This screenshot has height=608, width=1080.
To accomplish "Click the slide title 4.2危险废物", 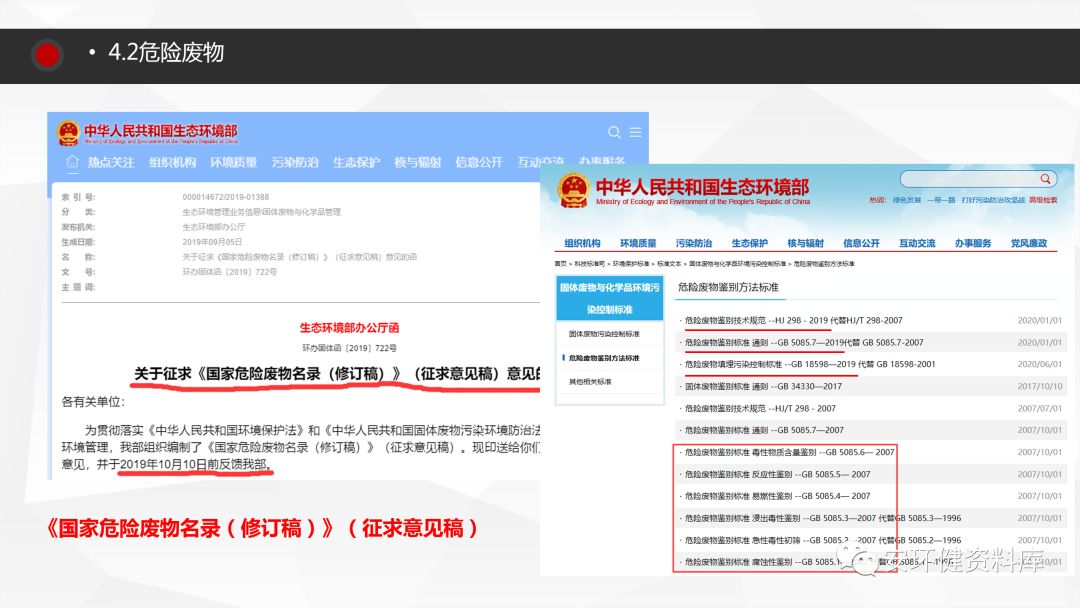I will pos(166,52).
